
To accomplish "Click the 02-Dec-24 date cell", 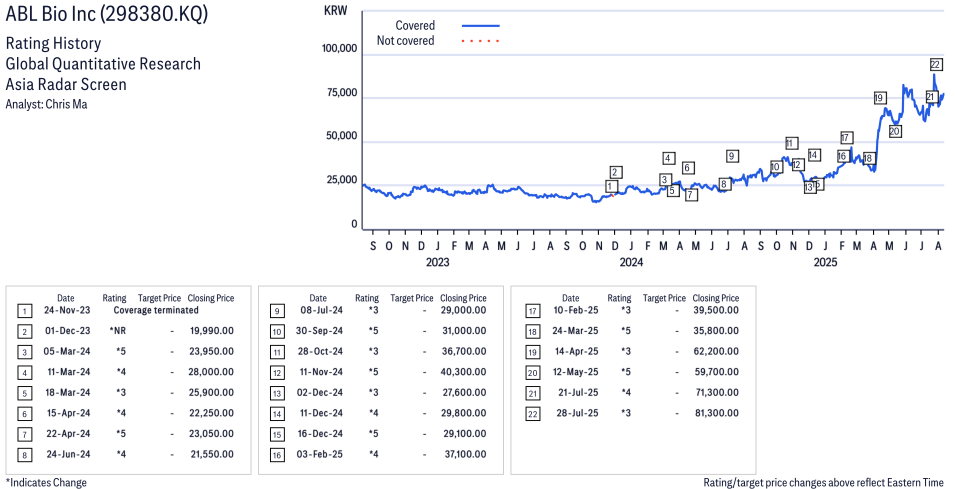I will pyautogui.click(x=320, y=393).
